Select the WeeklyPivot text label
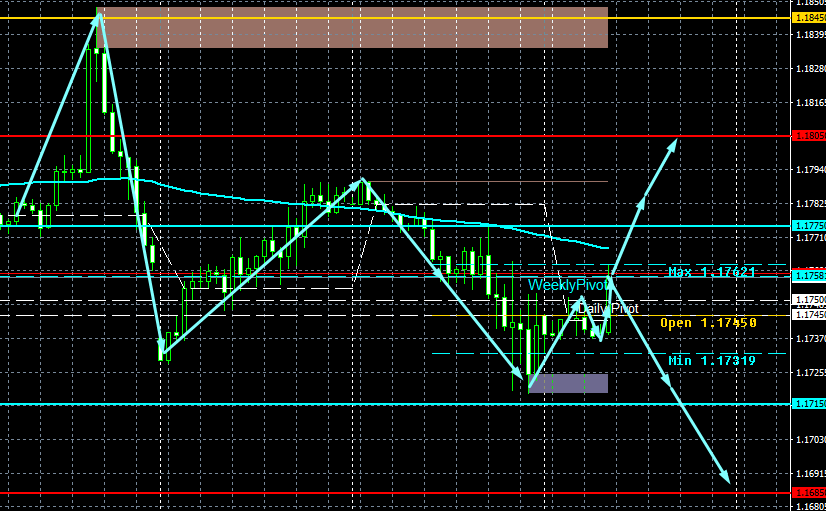Image resolution: width=826 pixels, height=511 pixels. (x=570, y=285)
